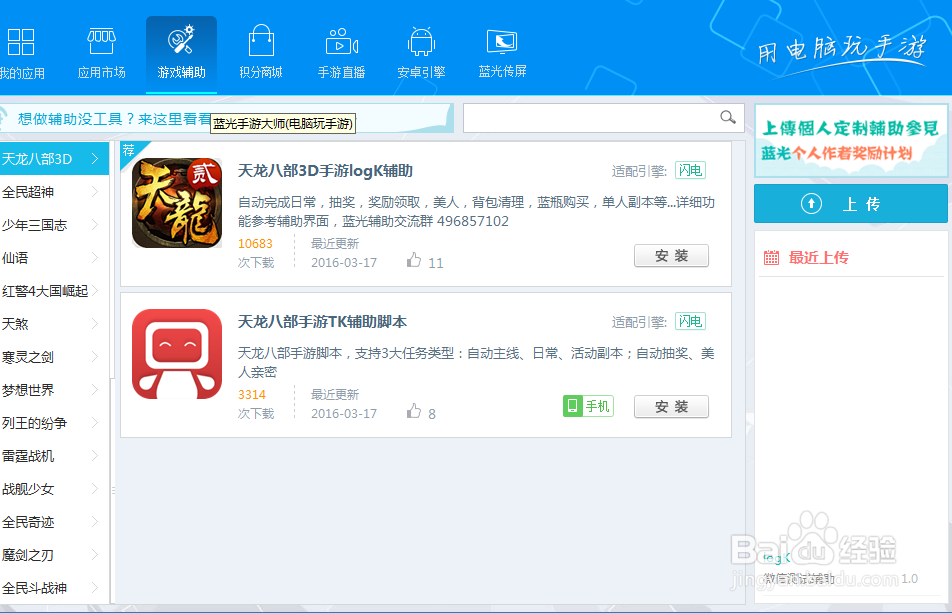952x613 pixels.
Task: Click the 最近上传 calendar icon
Action: [771, 257]
